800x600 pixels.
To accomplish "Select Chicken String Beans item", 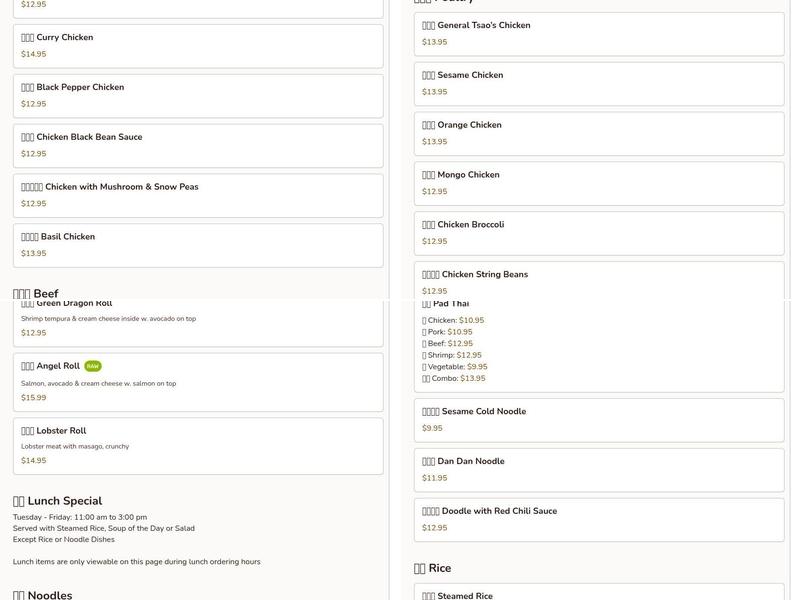I will [x=598, y=281].
